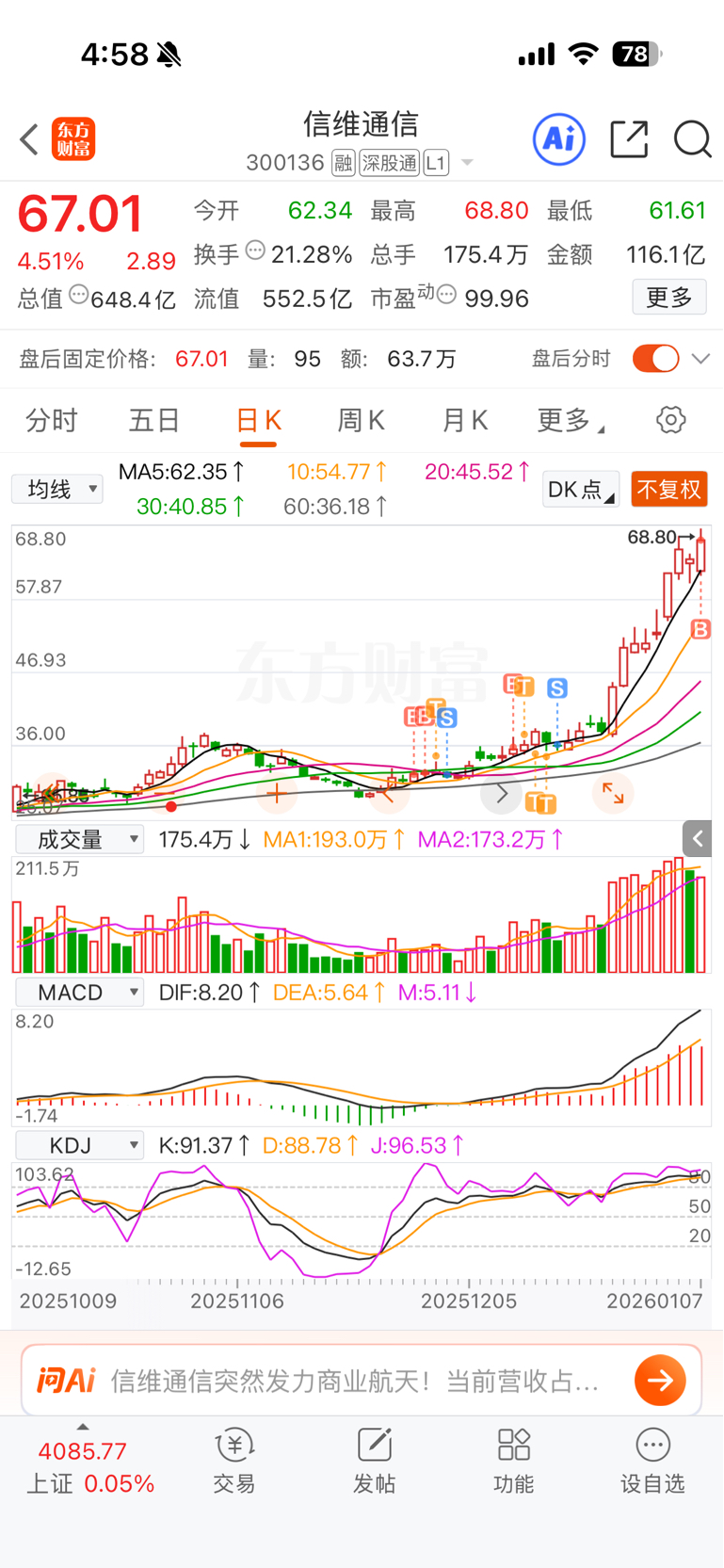Toggle the 不复权 adjustment button
724x1568 pixels.
pos(668,490)
